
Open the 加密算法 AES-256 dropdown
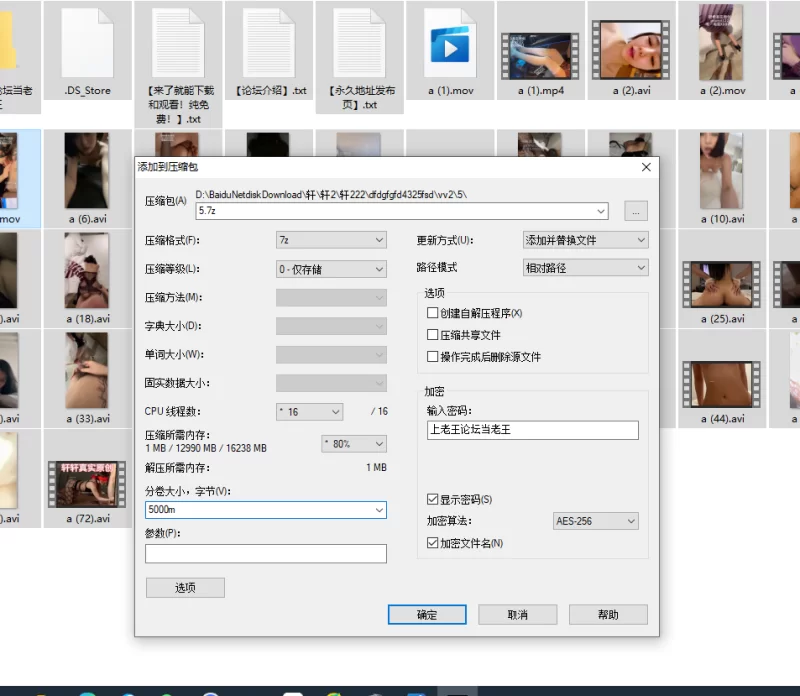point(595,521)
